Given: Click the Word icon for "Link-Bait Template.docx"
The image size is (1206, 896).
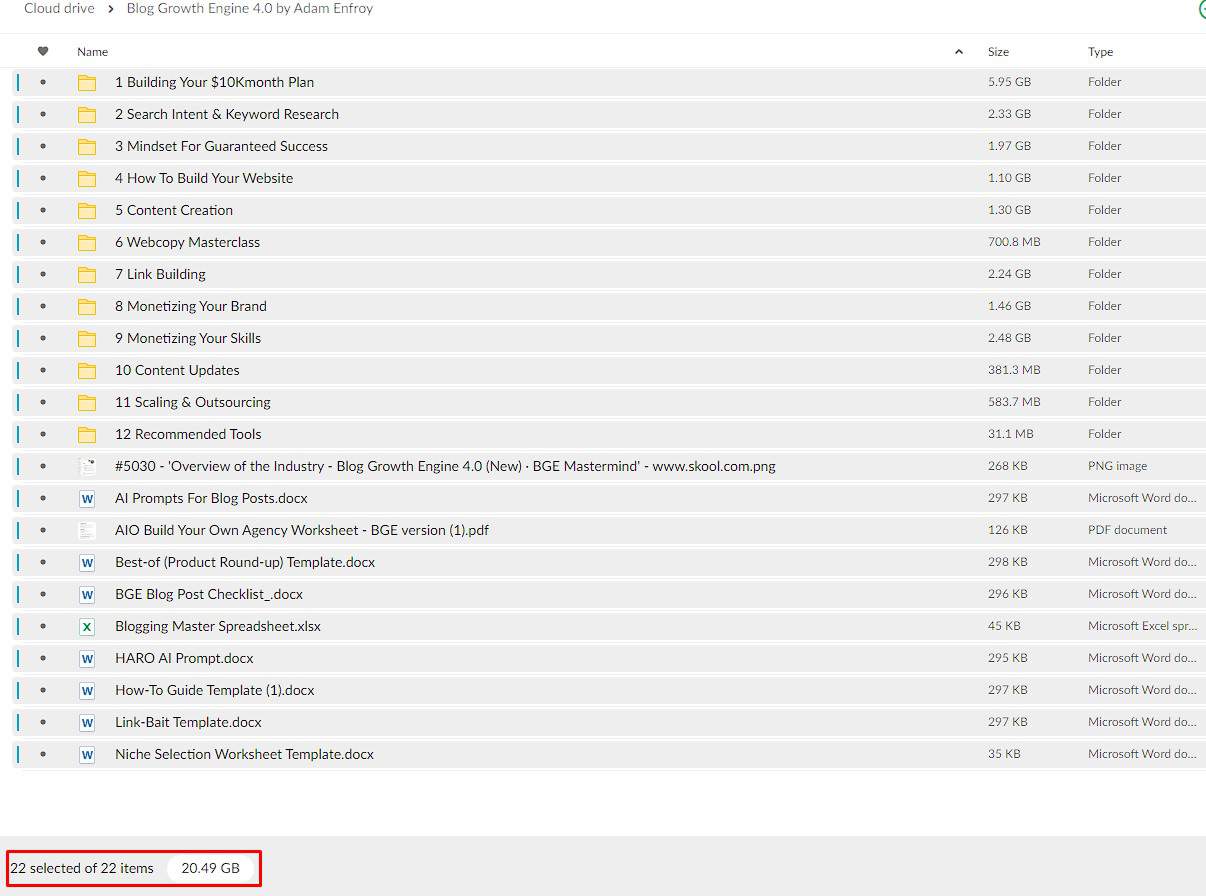Looking at the screenshot, I should (x=87, y=722).
